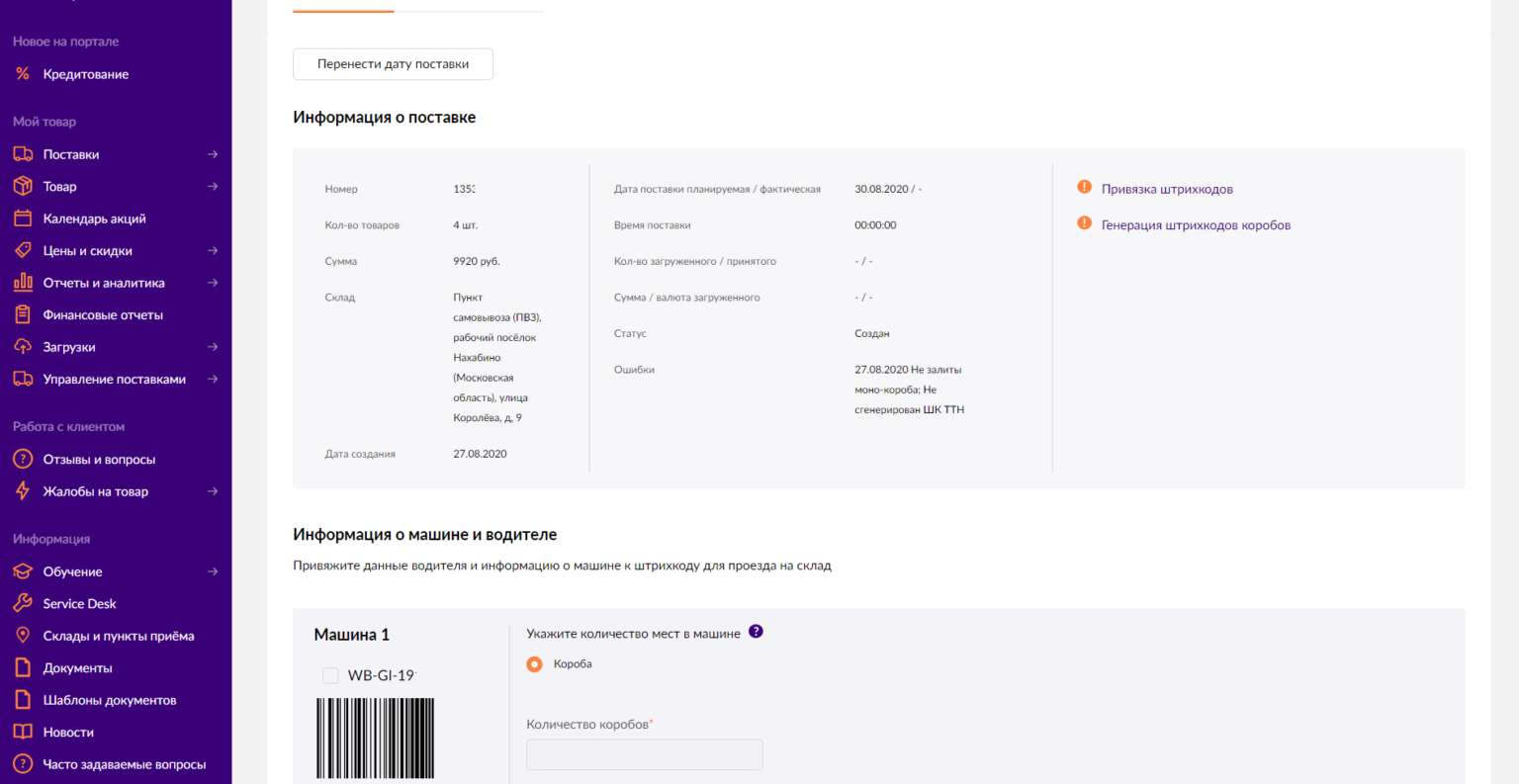Click the delivery time 00:00:00
Screen dimensions: 1519x784
(875, 225)
